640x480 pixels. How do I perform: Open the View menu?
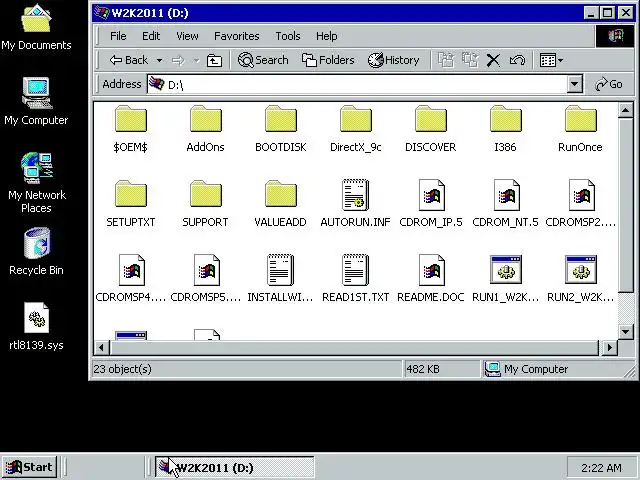[187, 36]
